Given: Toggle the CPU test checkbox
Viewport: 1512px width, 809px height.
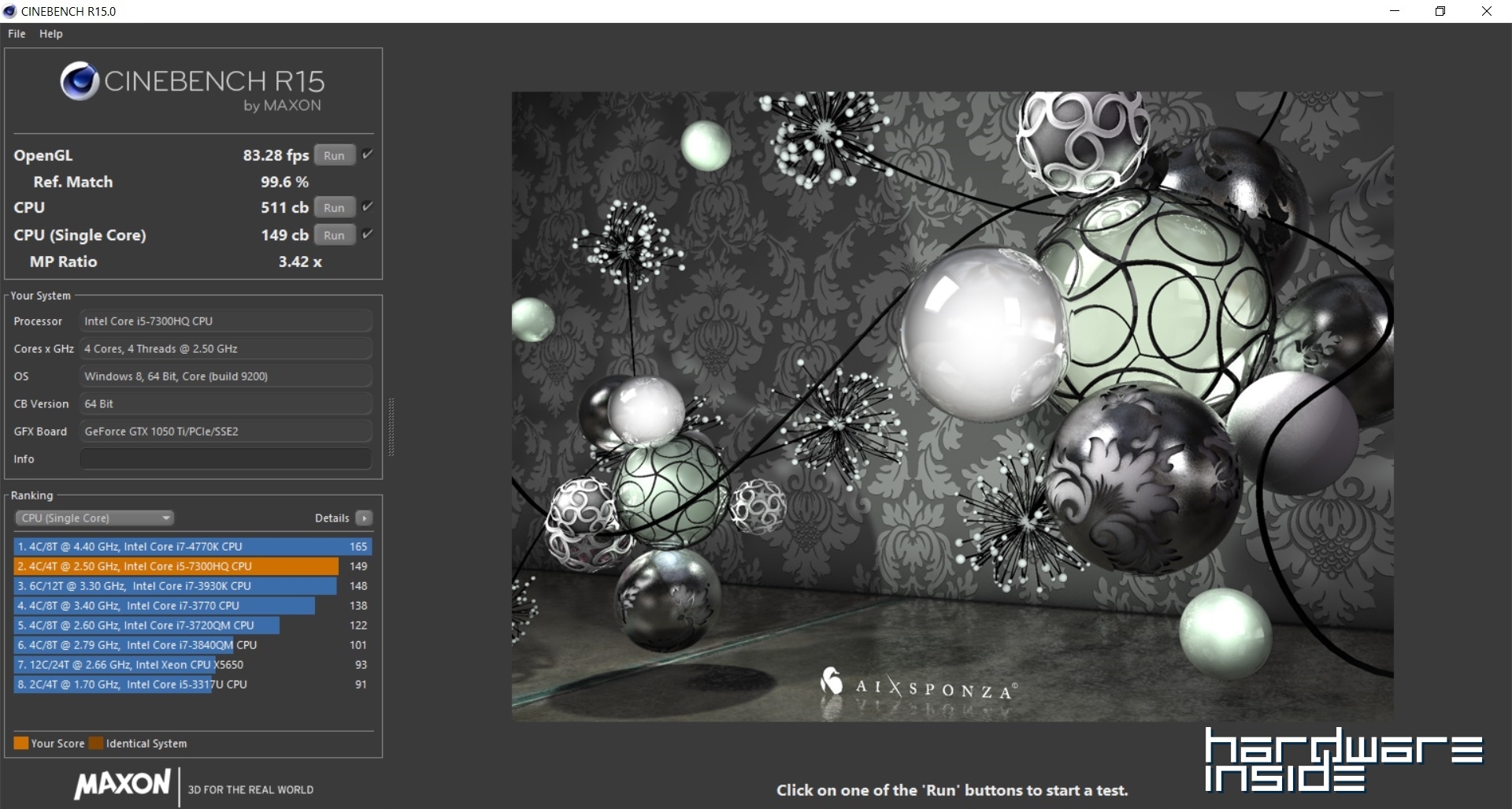Looking at the screenshot, I should click(x=367, y=207).
